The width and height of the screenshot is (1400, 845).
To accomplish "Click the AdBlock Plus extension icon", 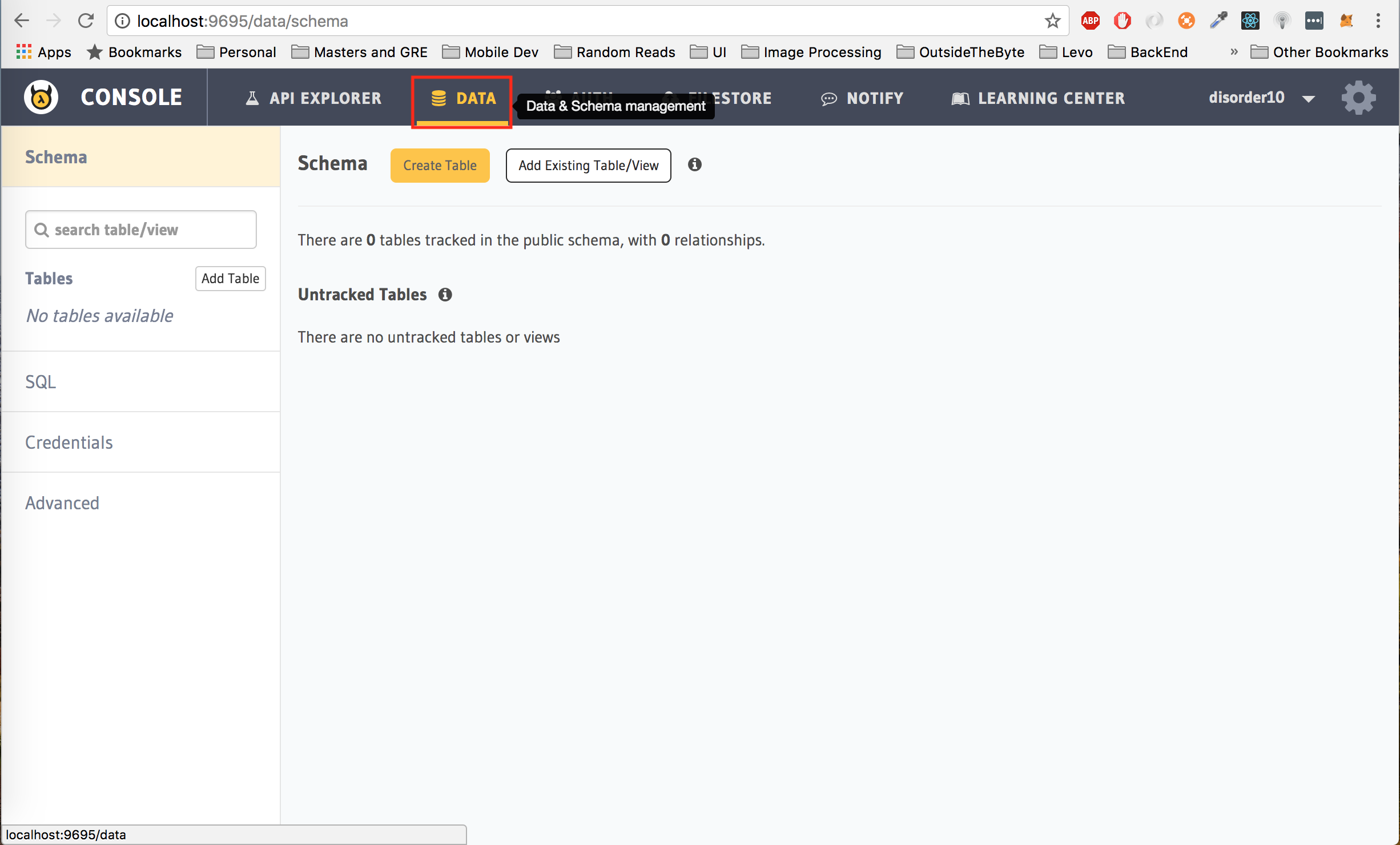I will pos(1090,21).
